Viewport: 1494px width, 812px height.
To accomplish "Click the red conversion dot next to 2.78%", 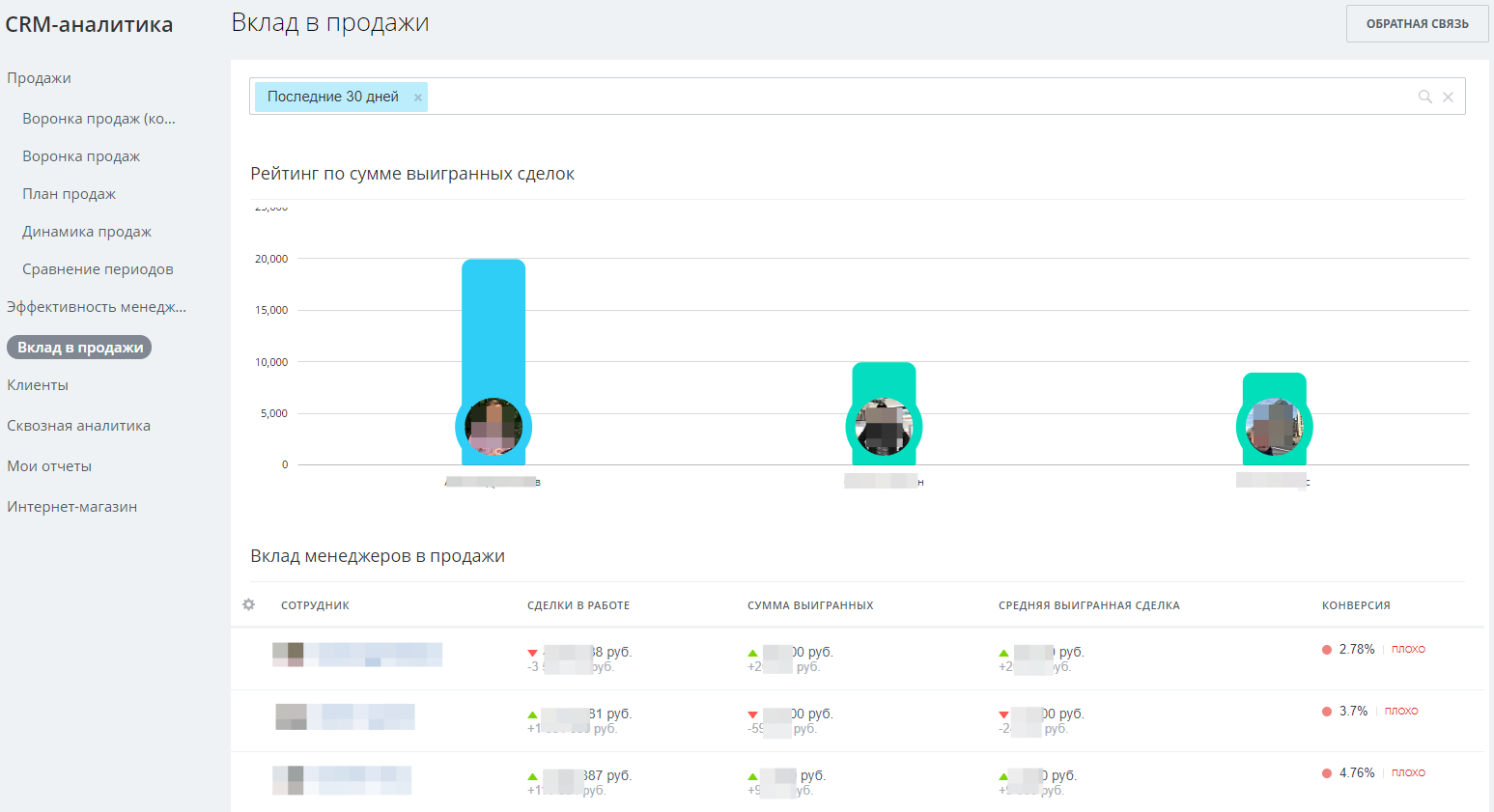I will point(1327,650).
